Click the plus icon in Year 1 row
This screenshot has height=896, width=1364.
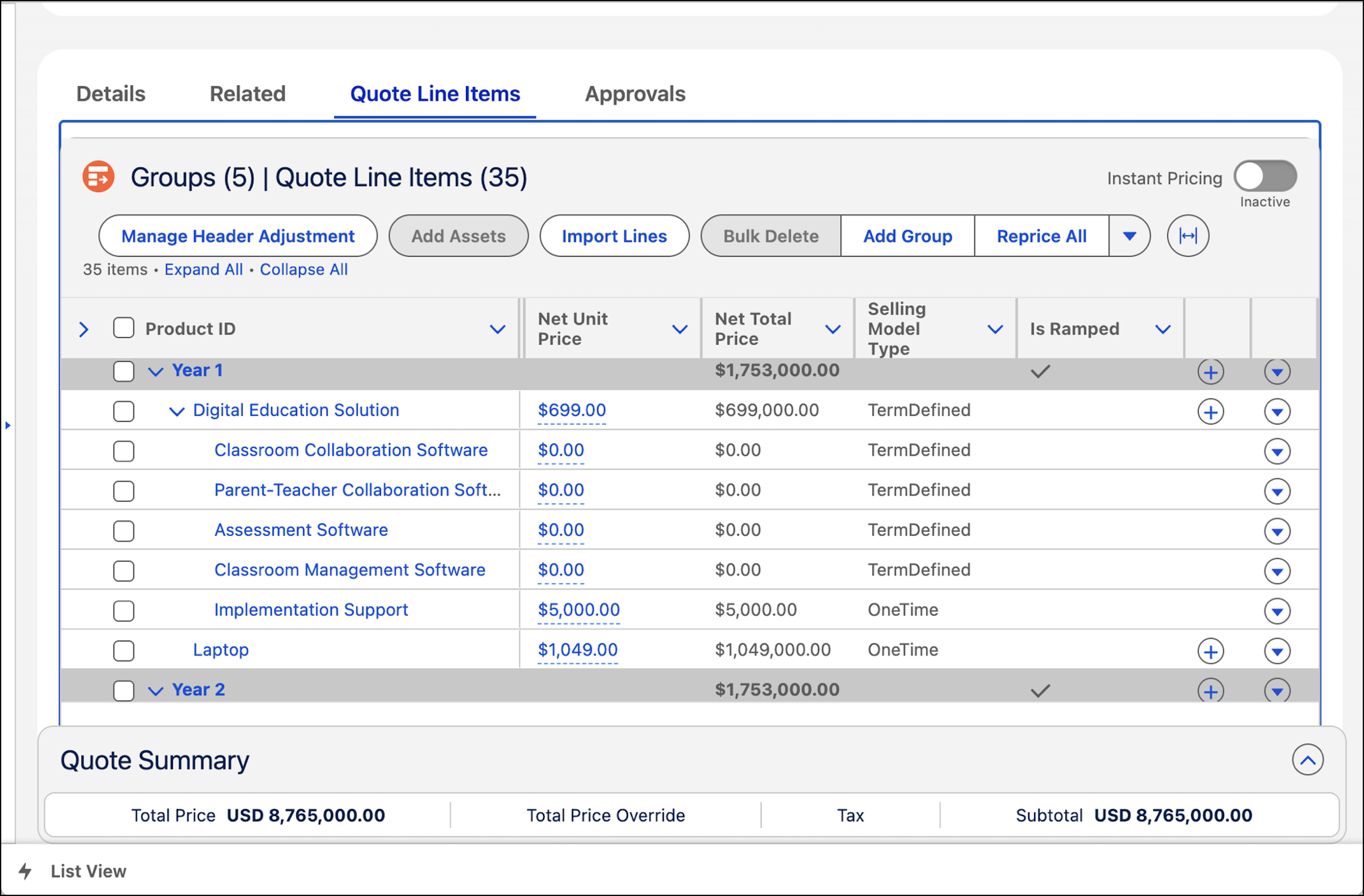(x=1210, y=372)
